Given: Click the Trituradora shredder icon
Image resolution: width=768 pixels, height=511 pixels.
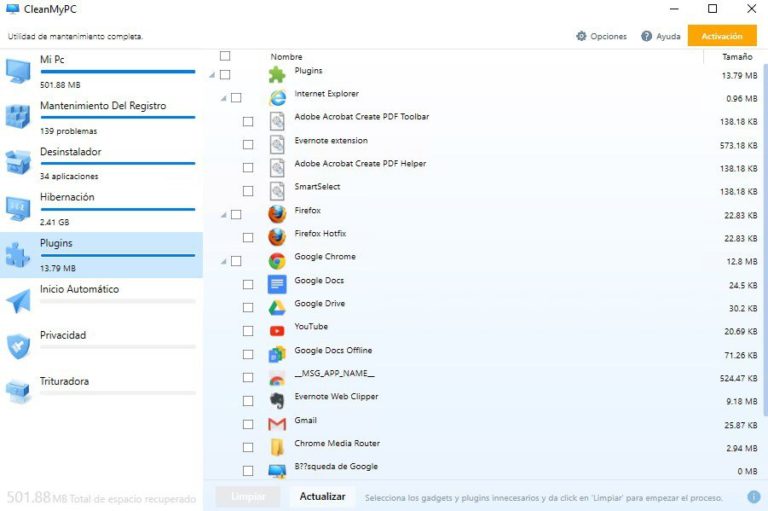Looking at the screenshot, I should (x=18, y=392).
